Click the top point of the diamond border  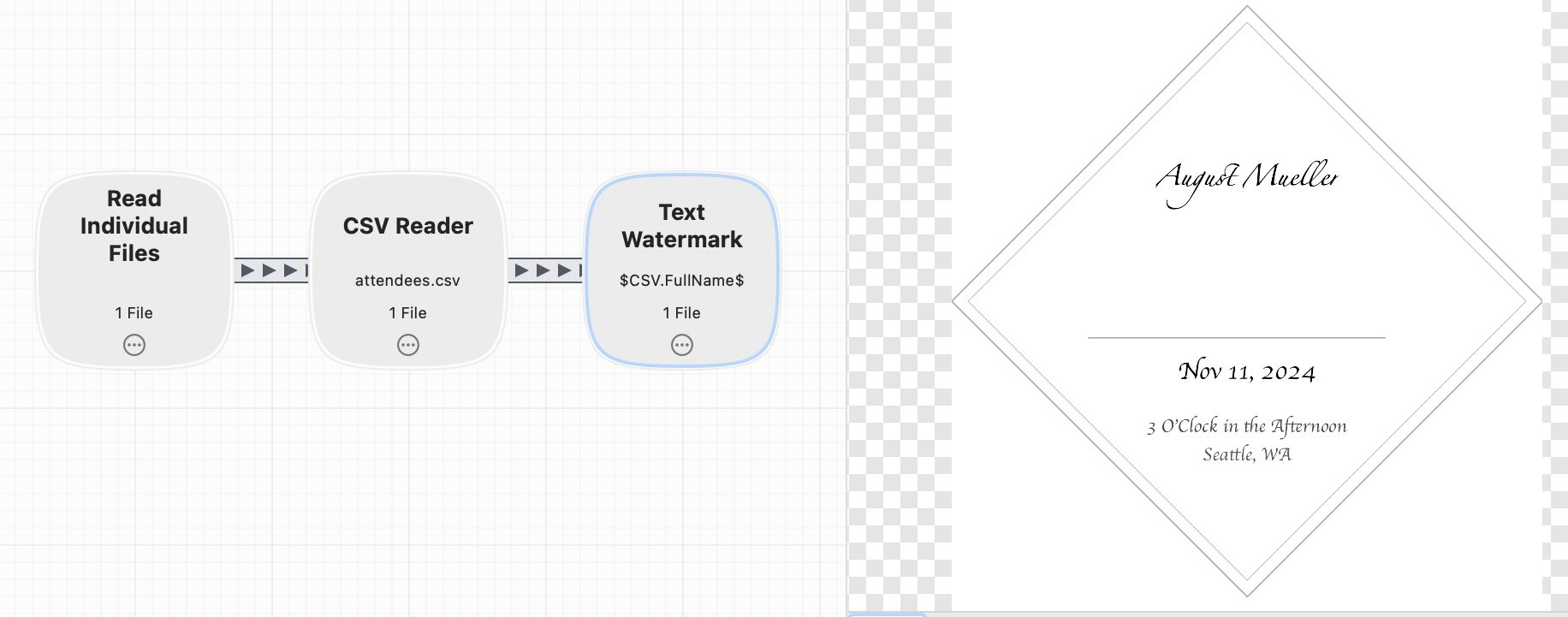point(1247,8)
